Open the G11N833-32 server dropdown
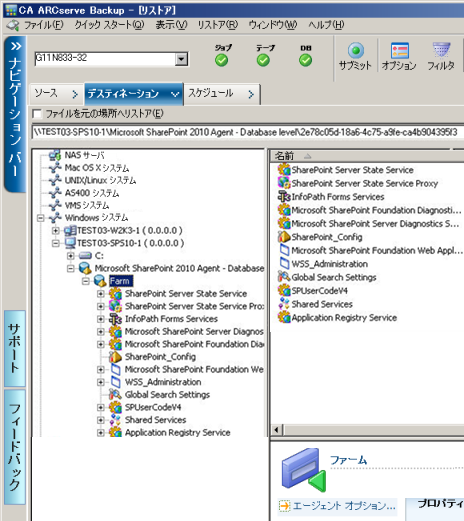 [181, 60]
